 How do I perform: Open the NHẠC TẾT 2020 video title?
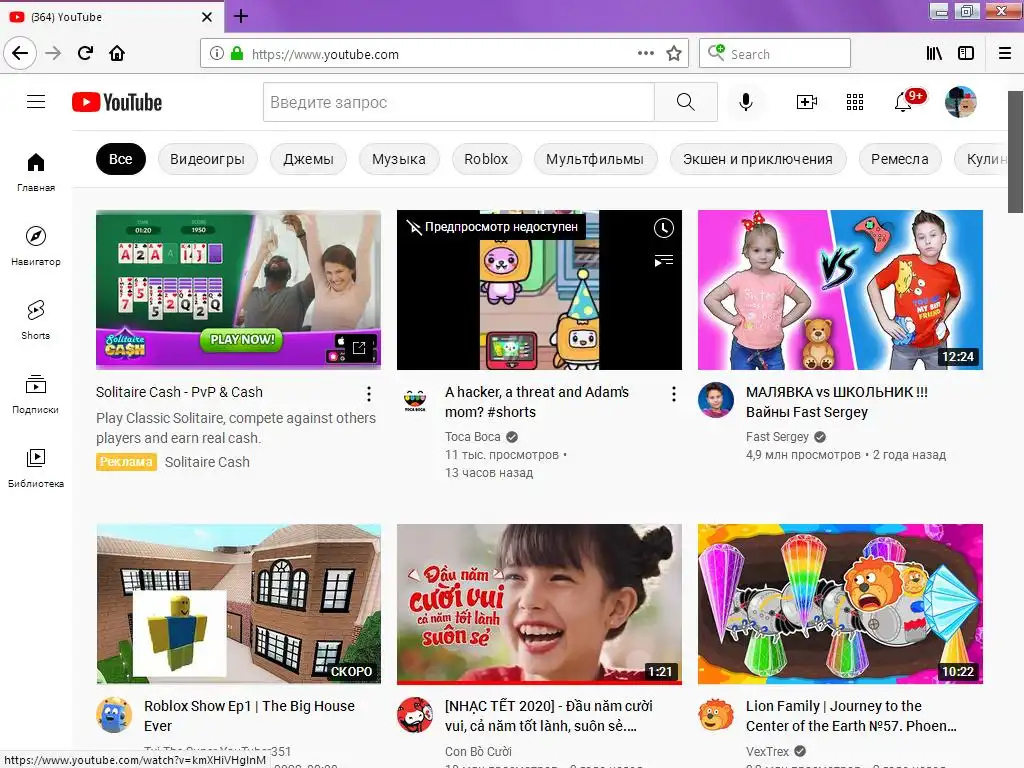click(549, 716)
